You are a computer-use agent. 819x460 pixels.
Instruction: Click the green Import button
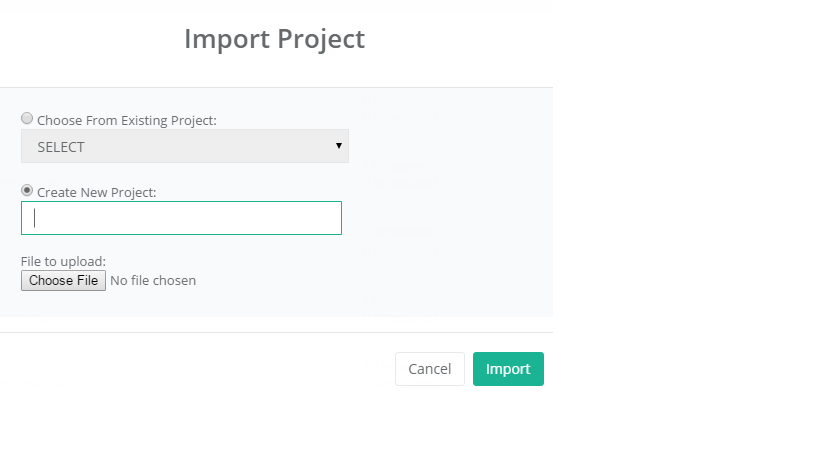(508, 369)
